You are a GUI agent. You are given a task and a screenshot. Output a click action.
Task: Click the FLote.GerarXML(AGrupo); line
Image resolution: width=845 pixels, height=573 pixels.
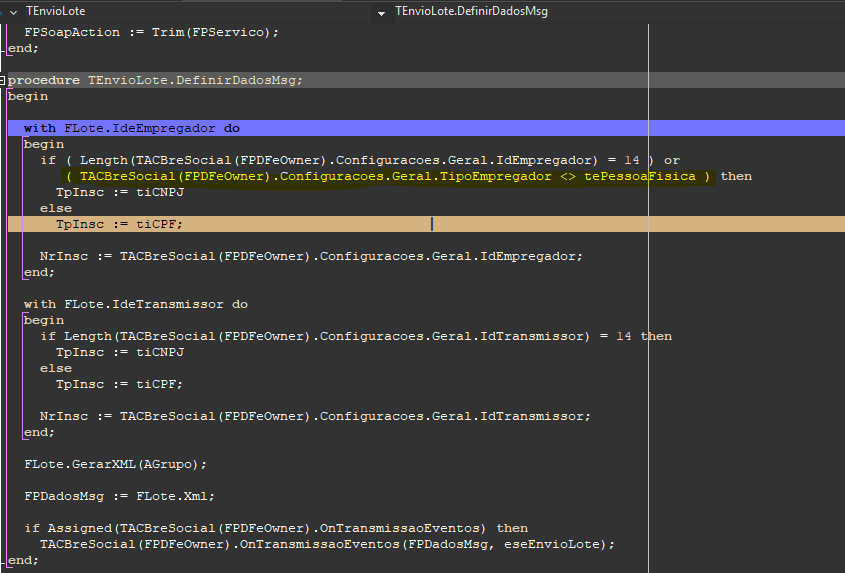115,464
